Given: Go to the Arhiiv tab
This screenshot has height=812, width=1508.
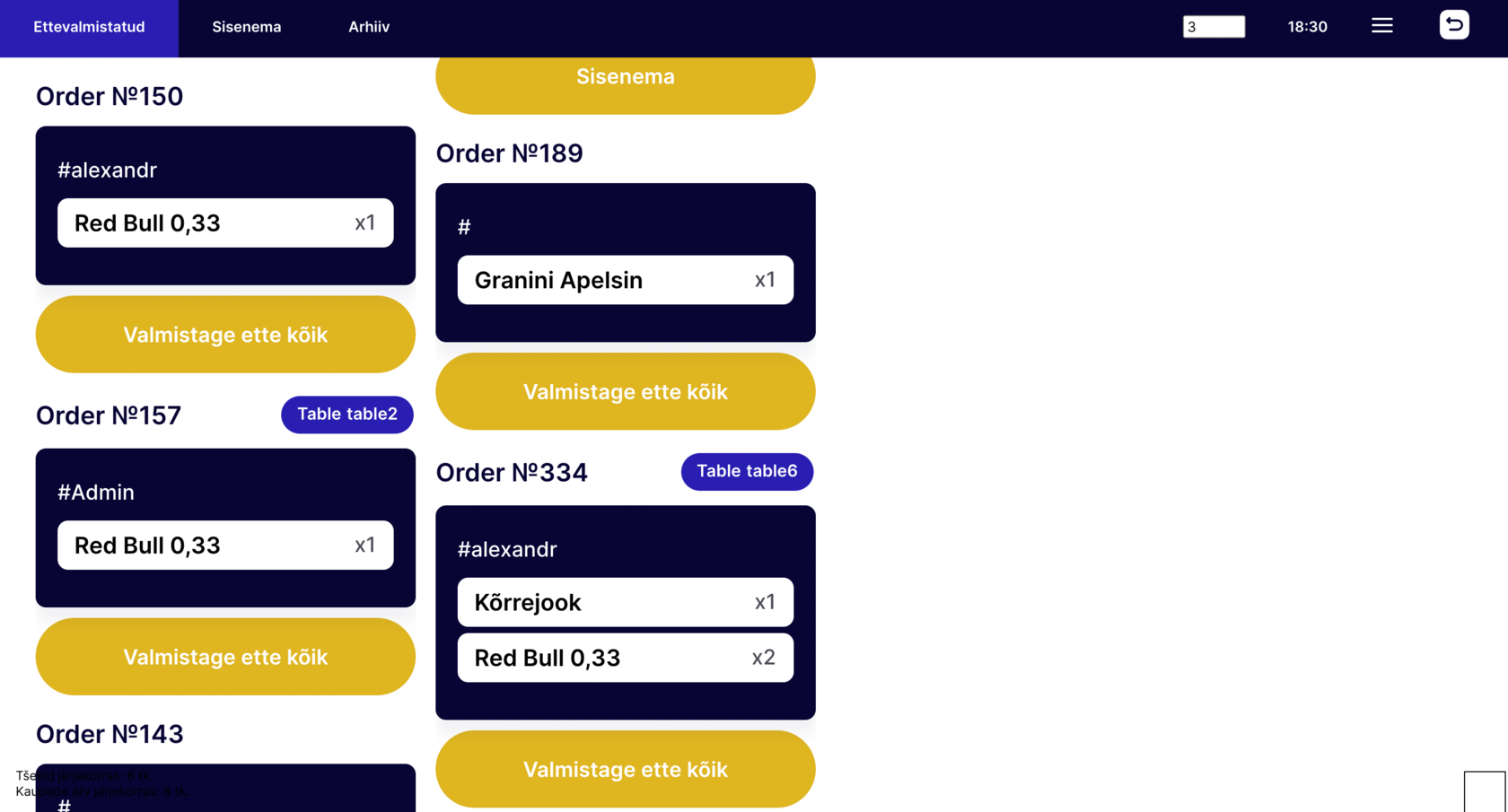Looking at the screenshot, I should coord(368,27).
